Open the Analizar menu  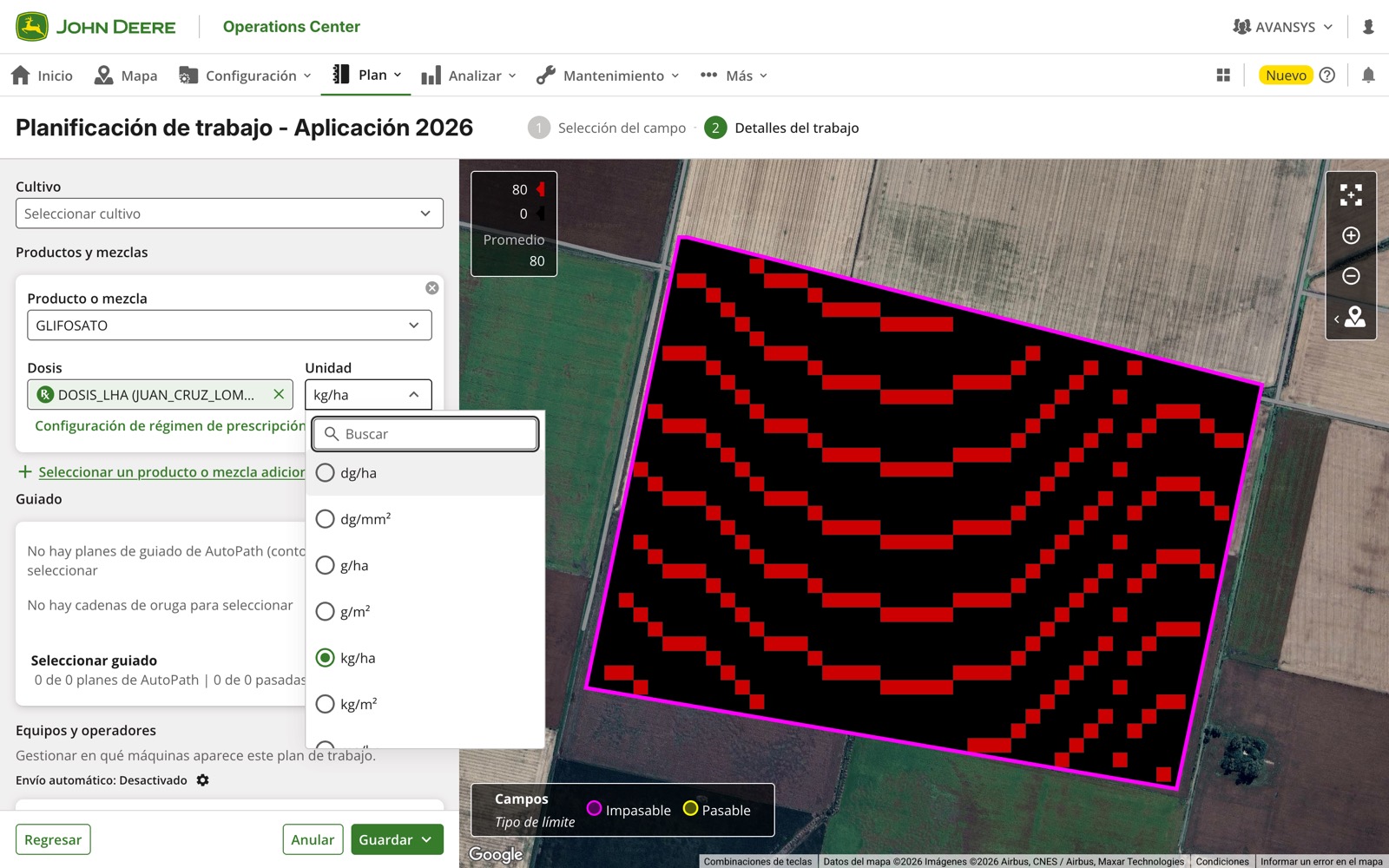coord(469,76)
